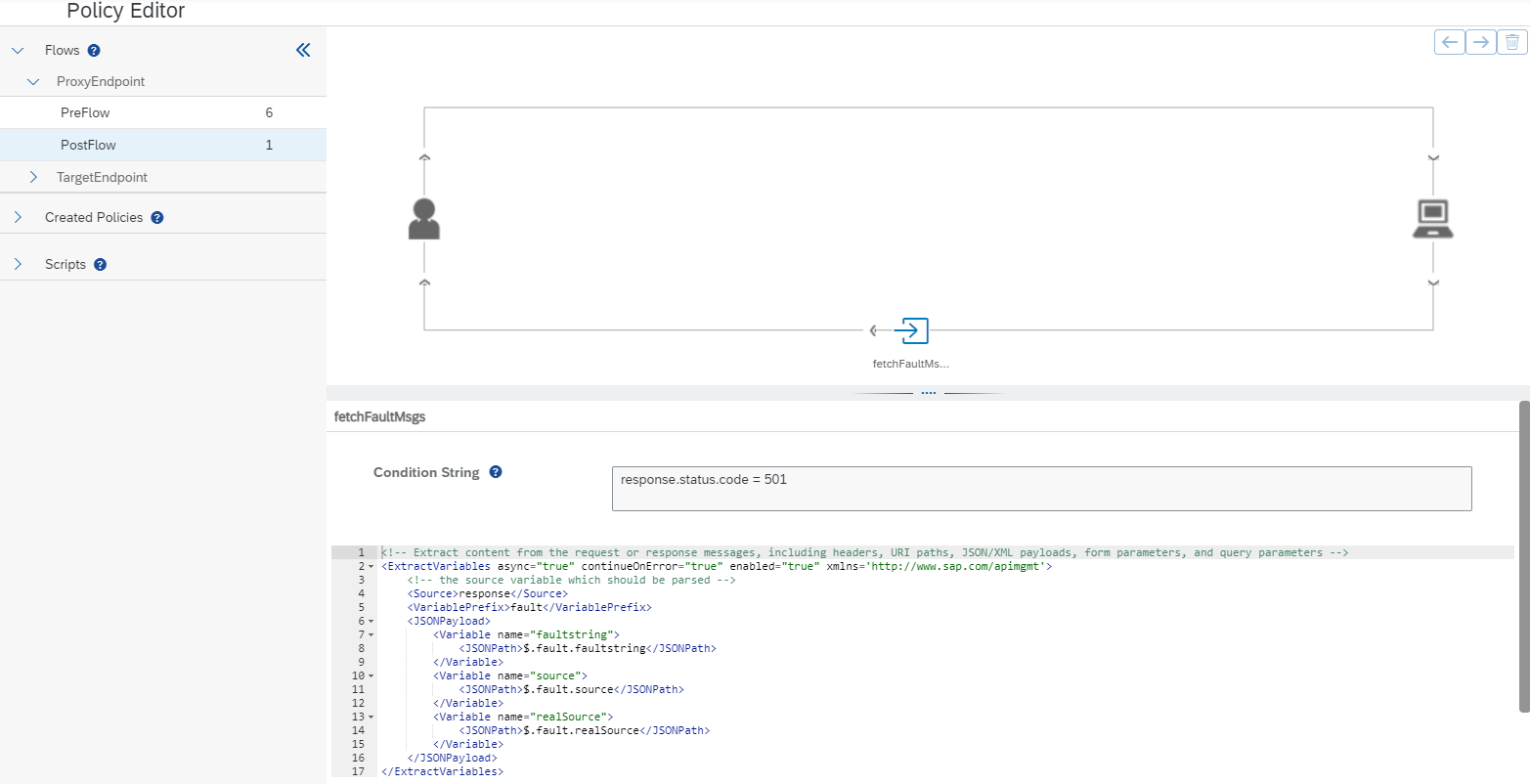
Task: Click the Policy Editor title
Action: 125,12
